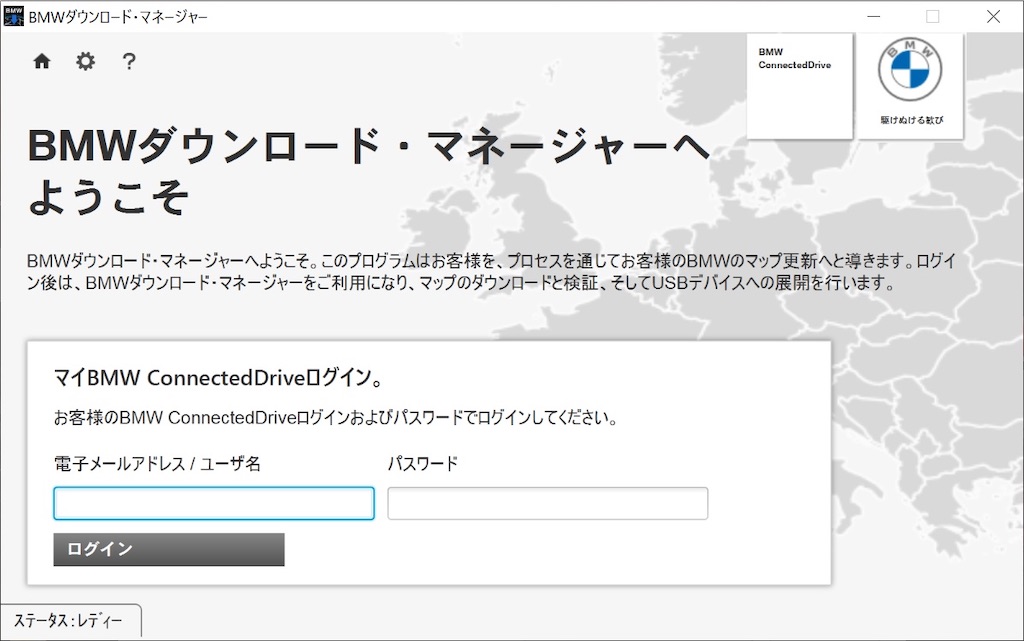Select the home navigation icon

coord(41,61)
